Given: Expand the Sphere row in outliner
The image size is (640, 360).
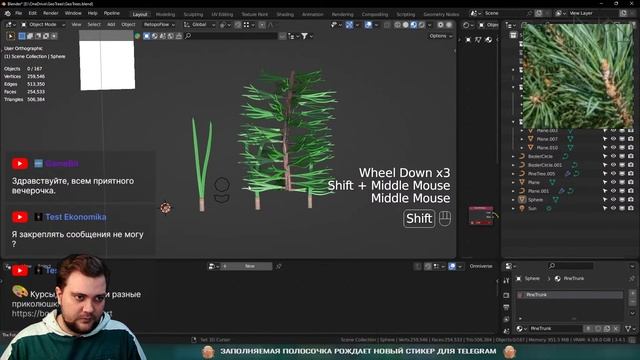Looking at the screenshot, I should pos(513,200).
